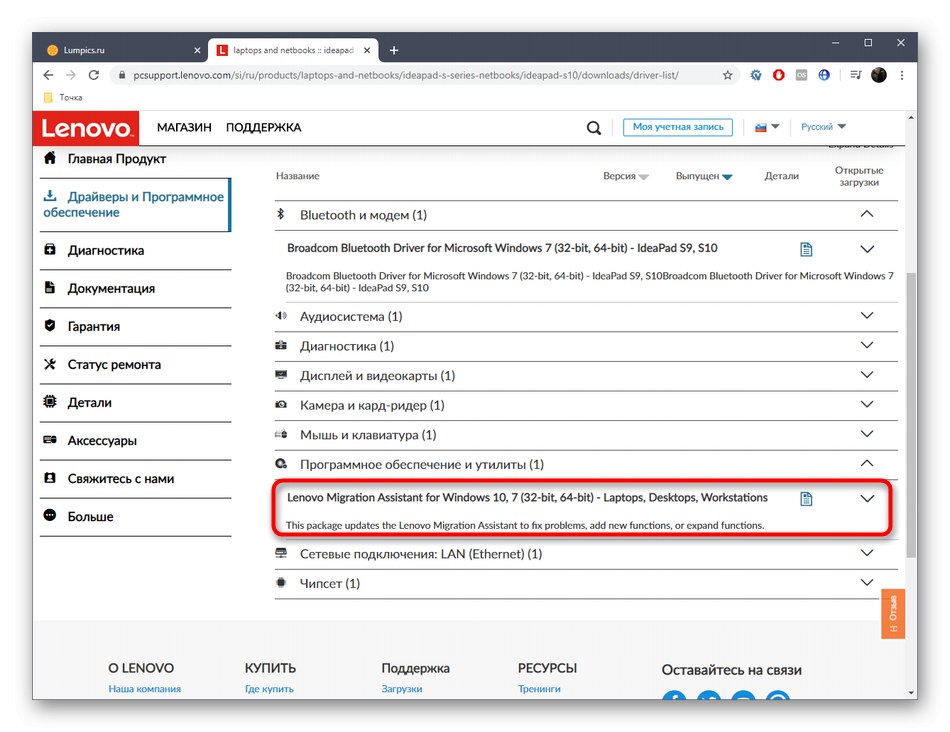Click the browser forward arrow

point(71,75)
